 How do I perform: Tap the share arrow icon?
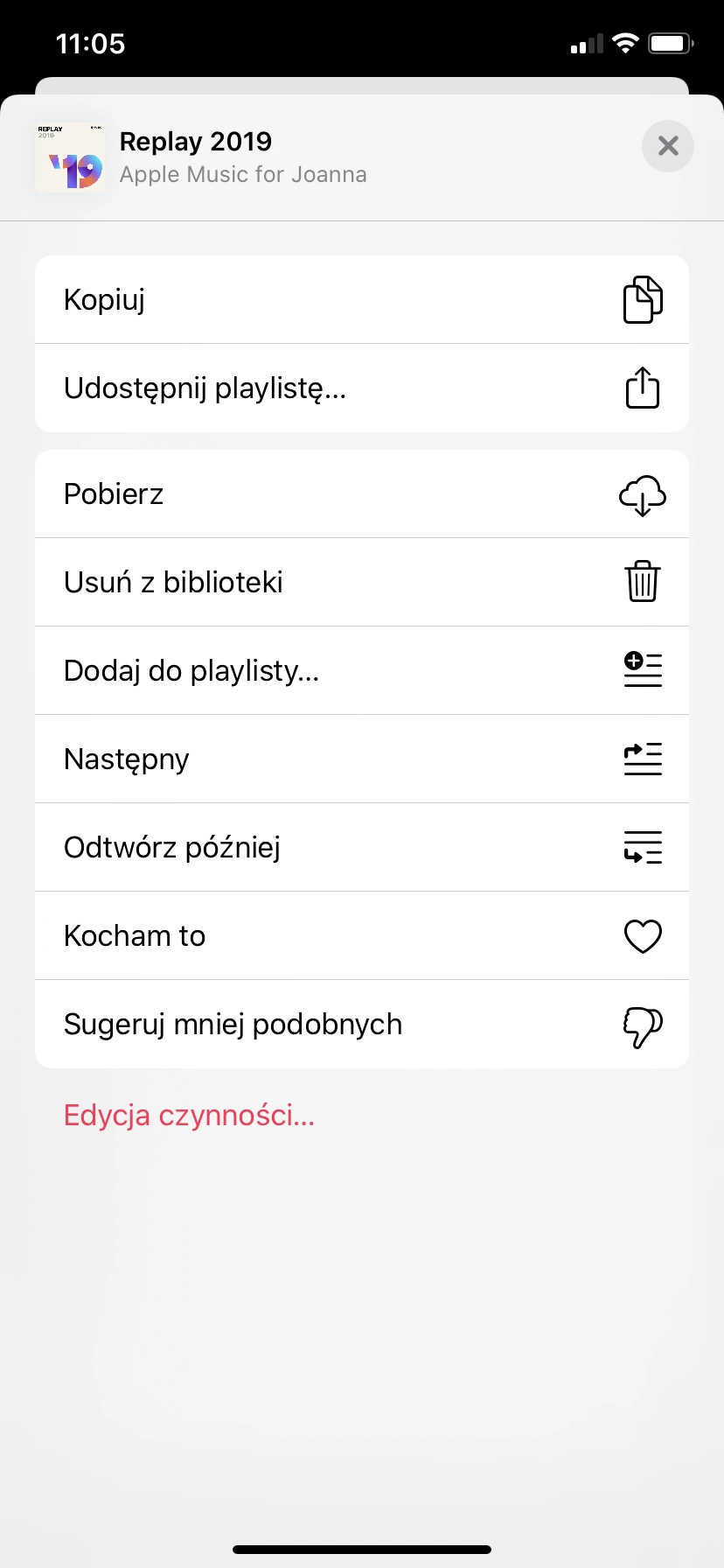click(643, 388)
